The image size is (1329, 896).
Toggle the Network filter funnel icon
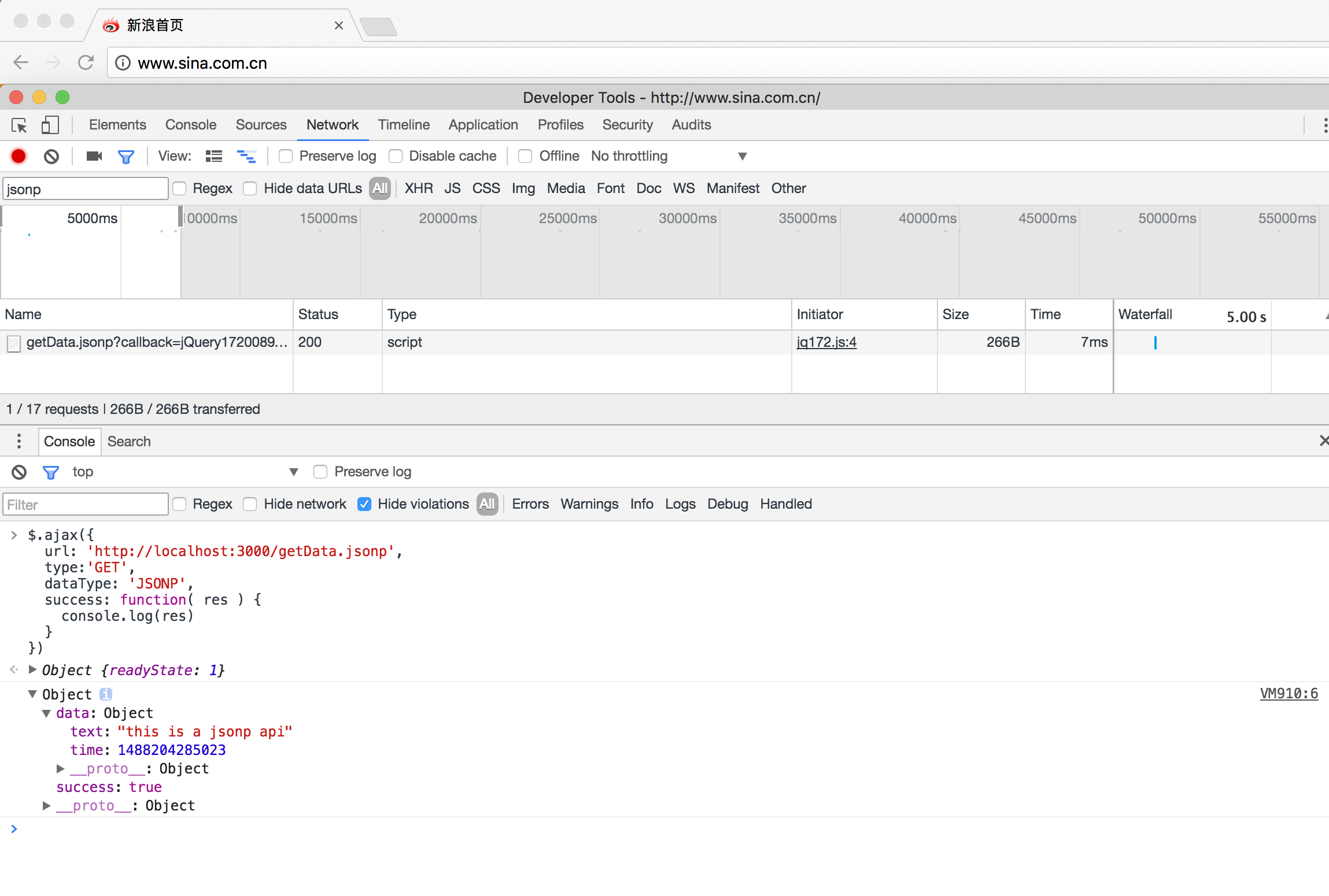[125, 156]
